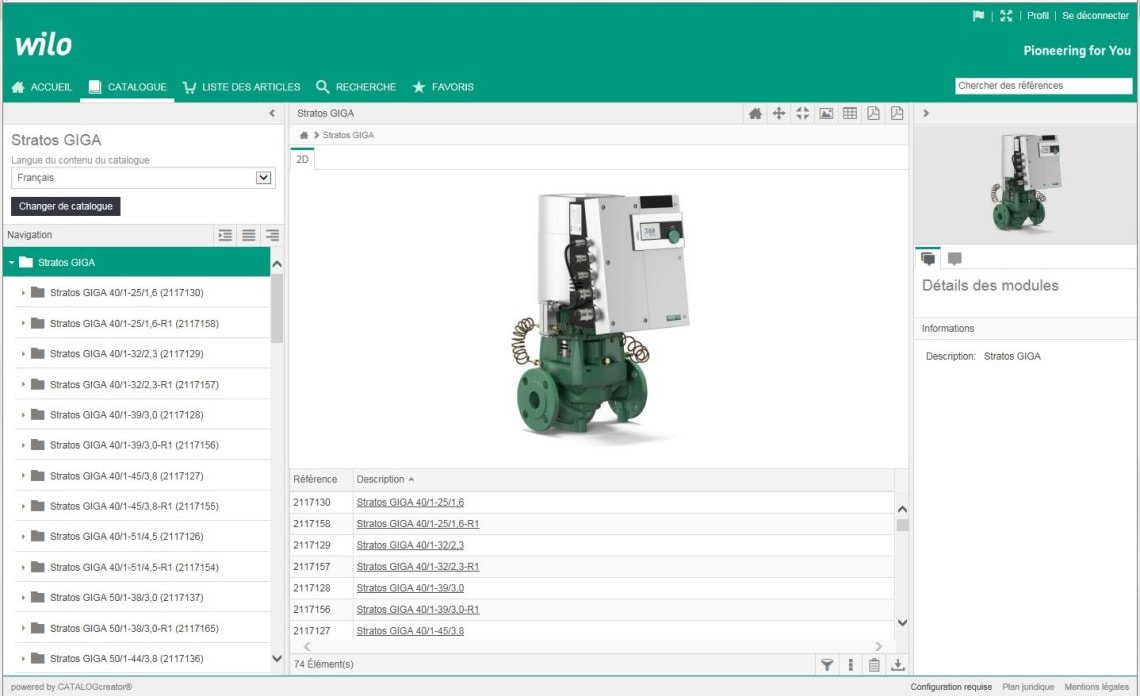Click the ACCUEIL house icon
Viewport: 1140px width, 696px height.
[x=18, y=87]
